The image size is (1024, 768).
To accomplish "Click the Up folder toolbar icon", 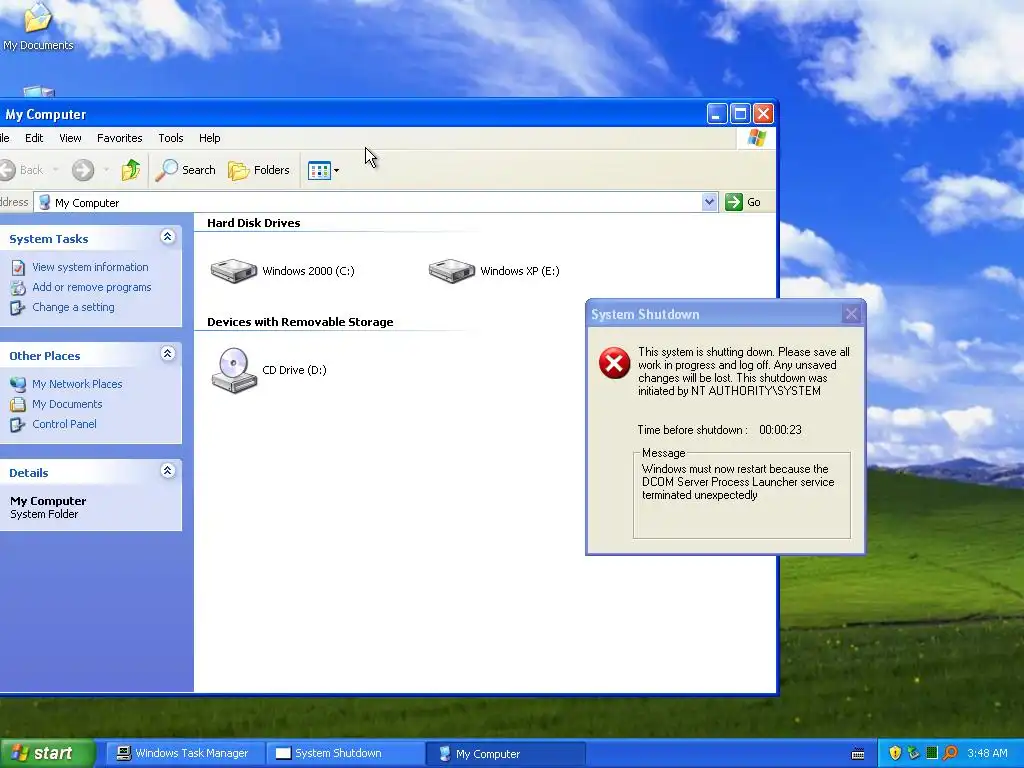I will pos(131,170).
